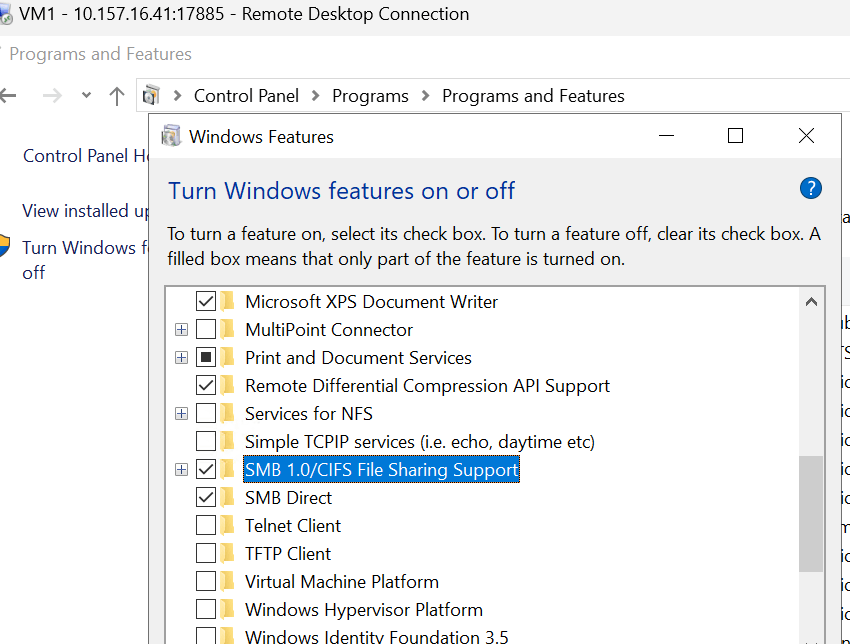Maximize the Windows Features dialog

tap(735, 136)
